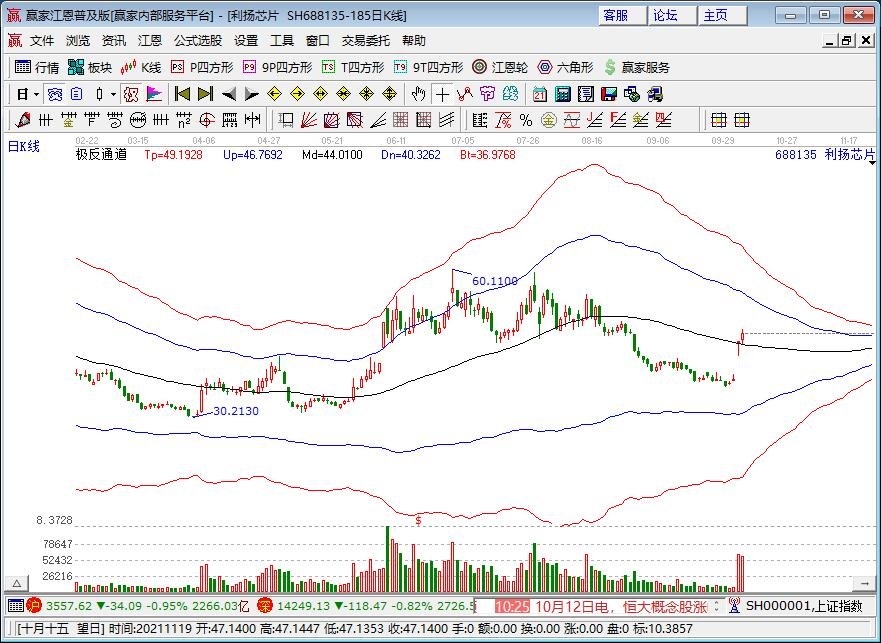Click yellow diamond with right arrow
Image resolution: width=881 pixels, height=643 pixels.
[297, 94]
